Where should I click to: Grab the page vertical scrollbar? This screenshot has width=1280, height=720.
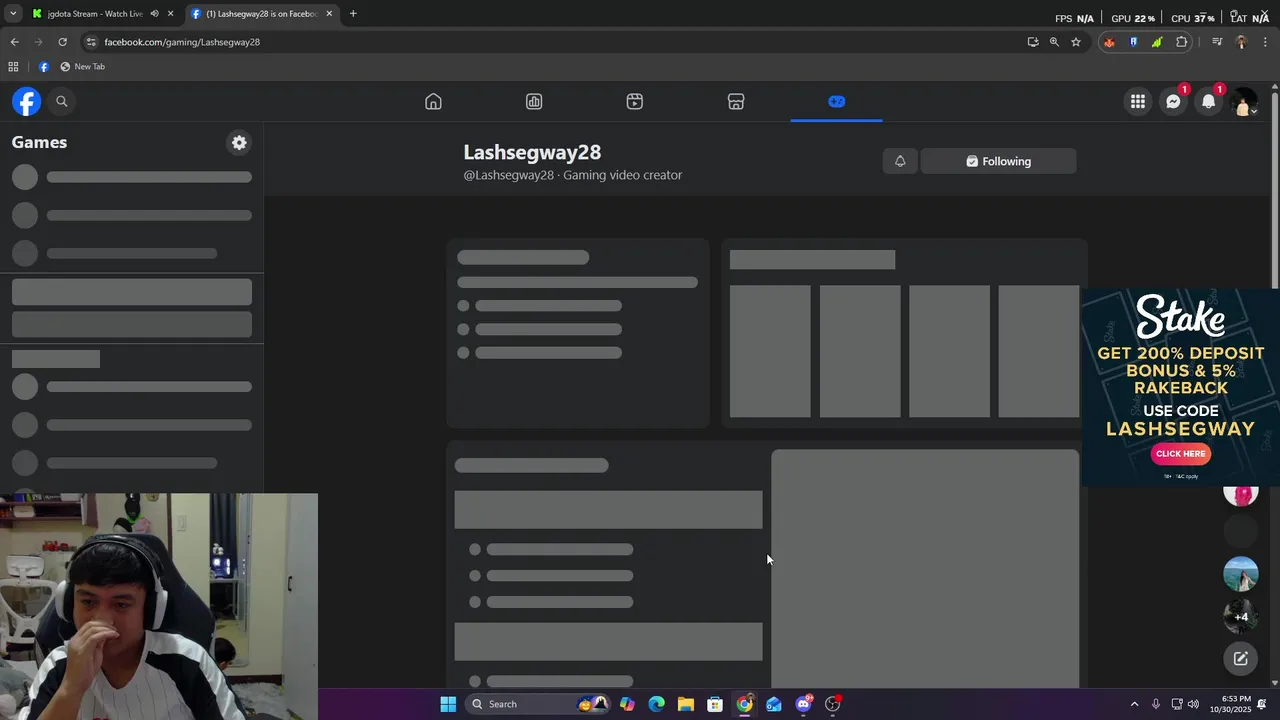[1275, 190]
